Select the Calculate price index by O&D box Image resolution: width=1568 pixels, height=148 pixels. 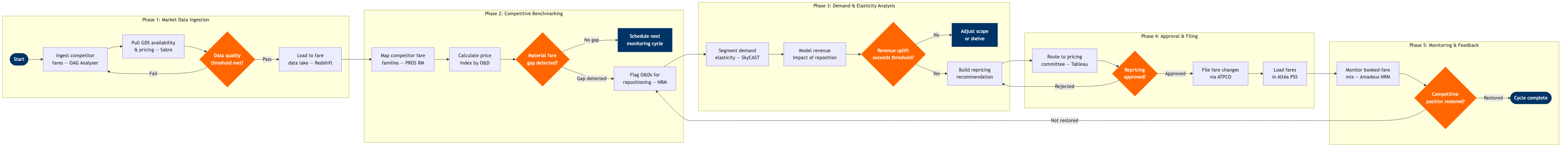pos(475,60)
